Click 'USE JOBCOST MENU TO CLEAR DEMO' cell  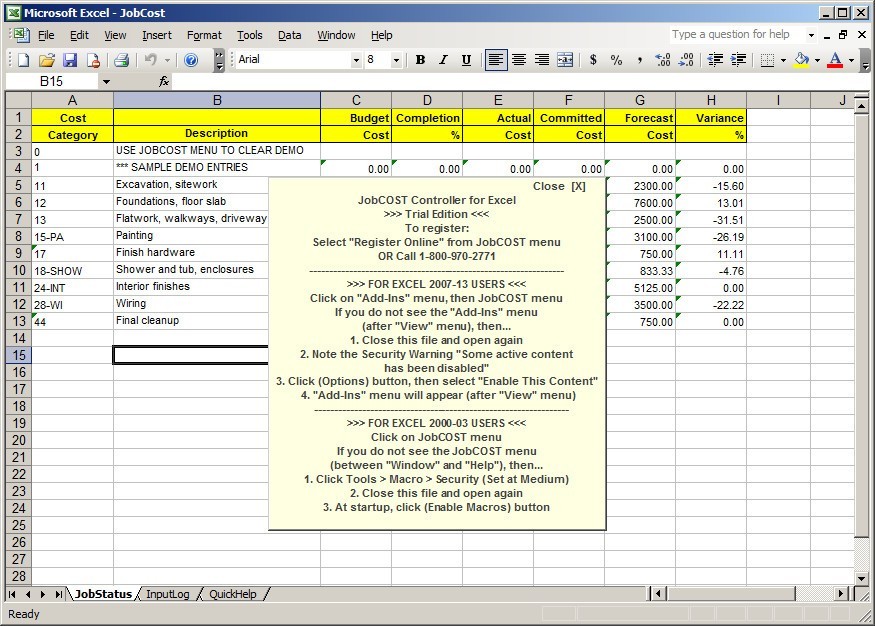(217, 151)
